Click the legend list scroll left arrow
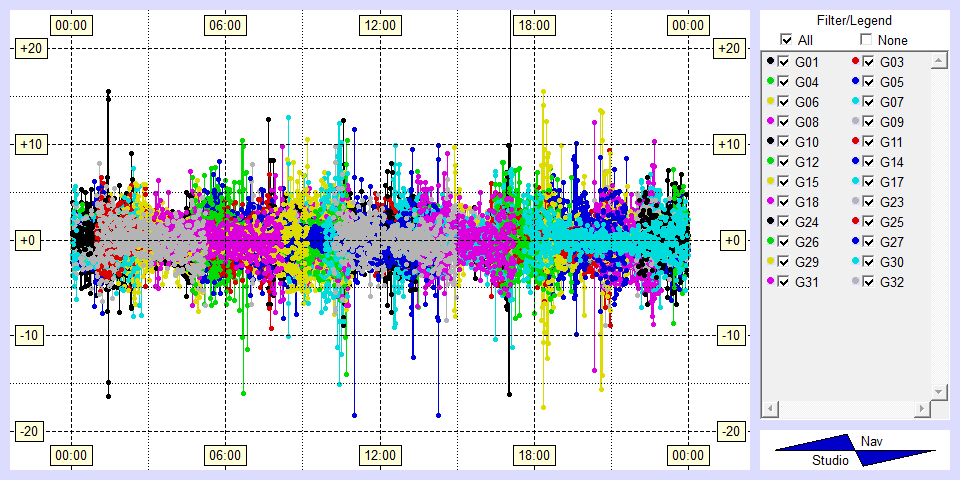960x480 pixels. tap(770, 409)
